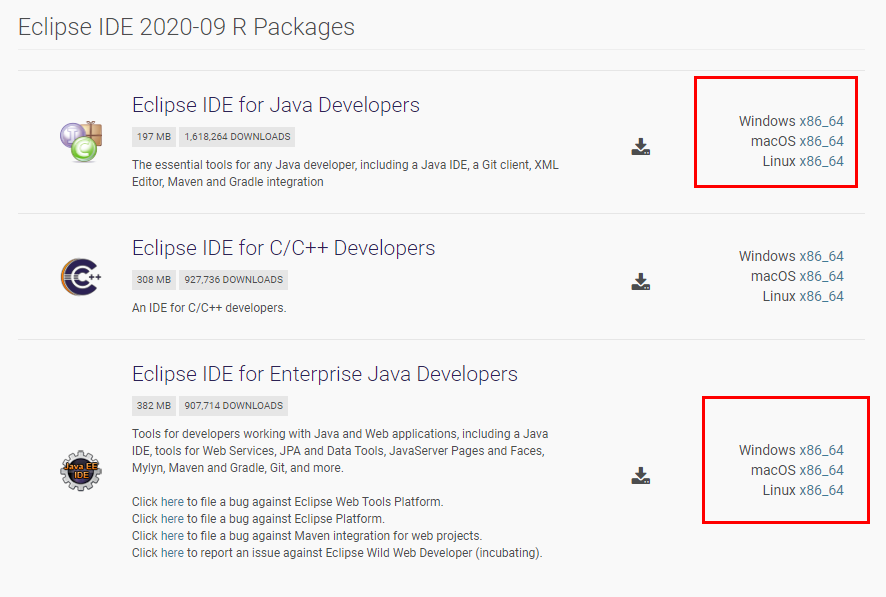Download C/C++ Developers Windows x86_64 build
Screen dimensions: 886x597
click(821, 256)
